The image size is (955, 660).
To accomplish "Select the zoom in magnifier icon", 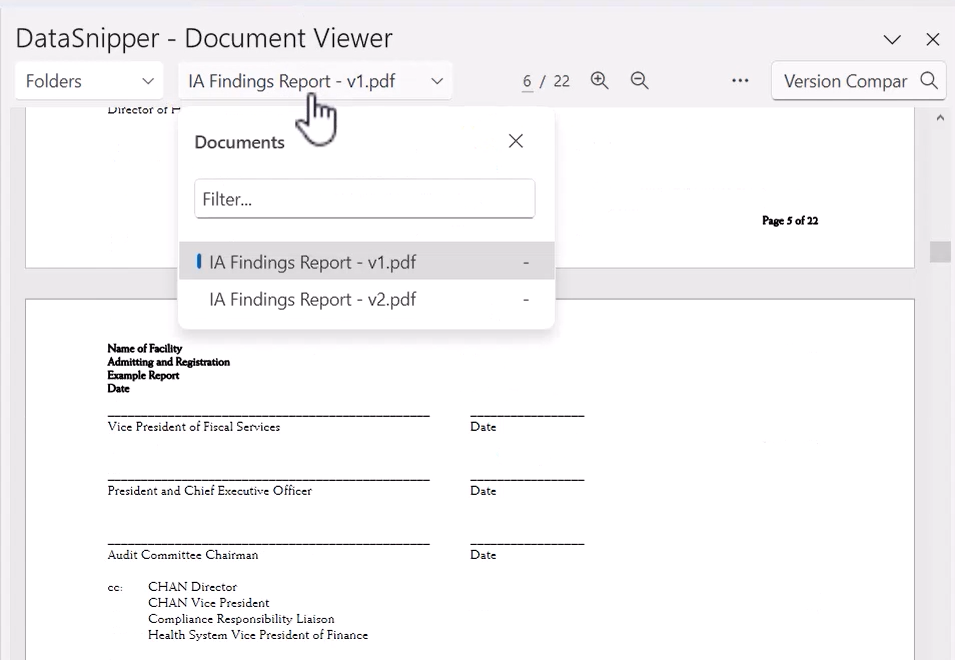I will pyautogui.click(x=599, y=81).
